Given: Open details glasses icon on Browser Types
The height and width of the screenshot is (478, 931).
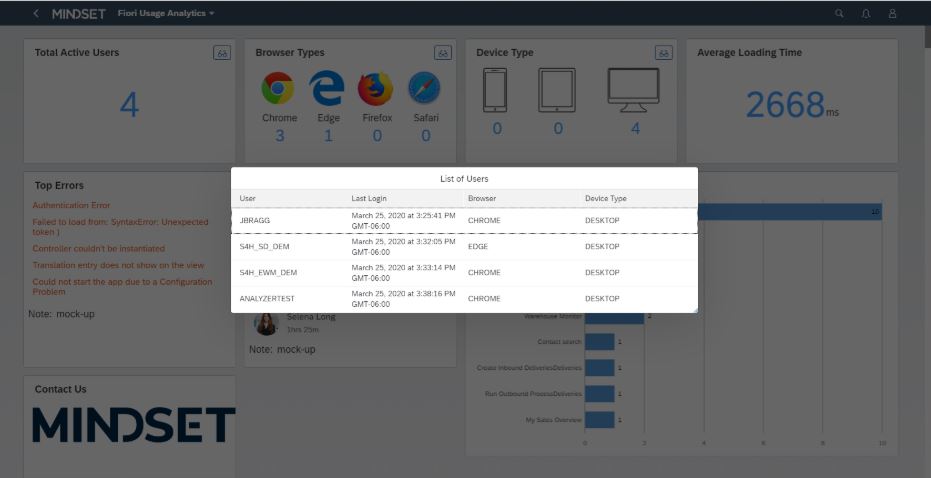Looking at the screenshot, I should click(x=443, y=53).
